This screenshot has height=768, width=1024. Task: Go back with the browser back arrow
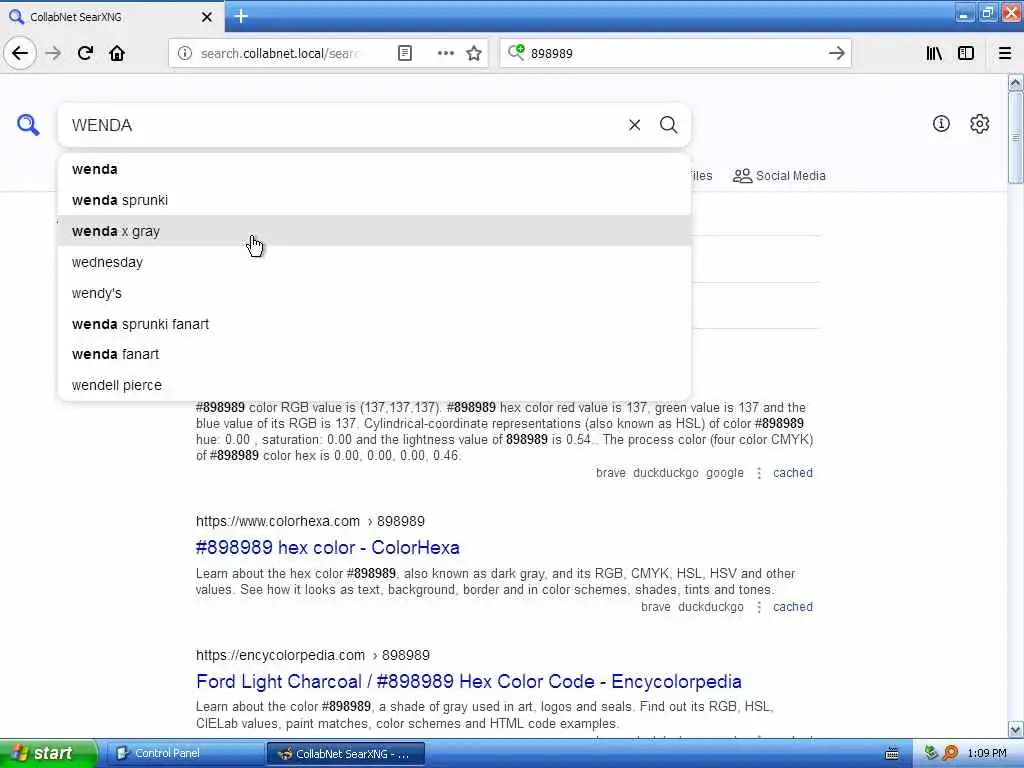(x=20, y=53)
